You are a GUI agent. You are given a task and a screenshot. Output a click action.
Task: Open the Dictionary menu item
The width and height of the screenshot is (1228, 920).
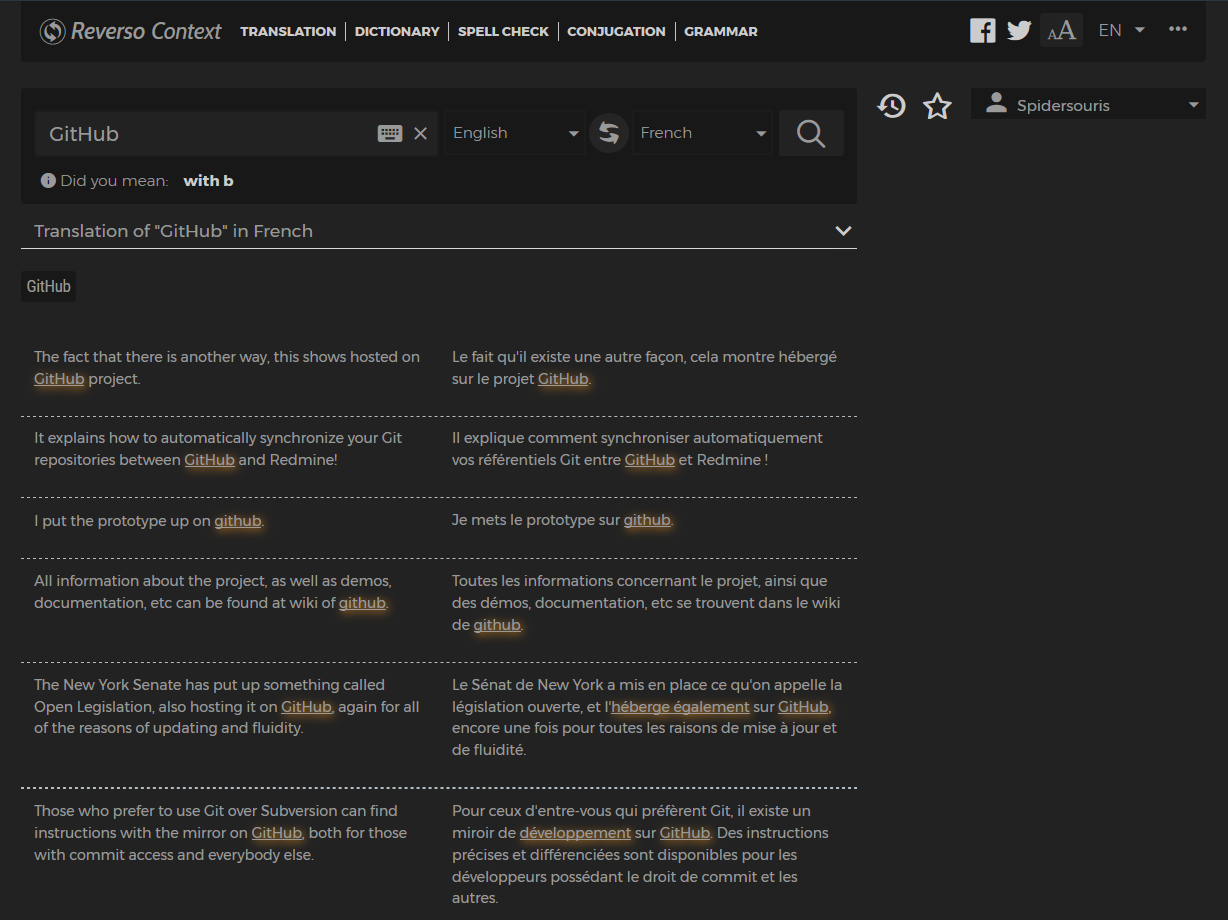click(x=397, y=31)
